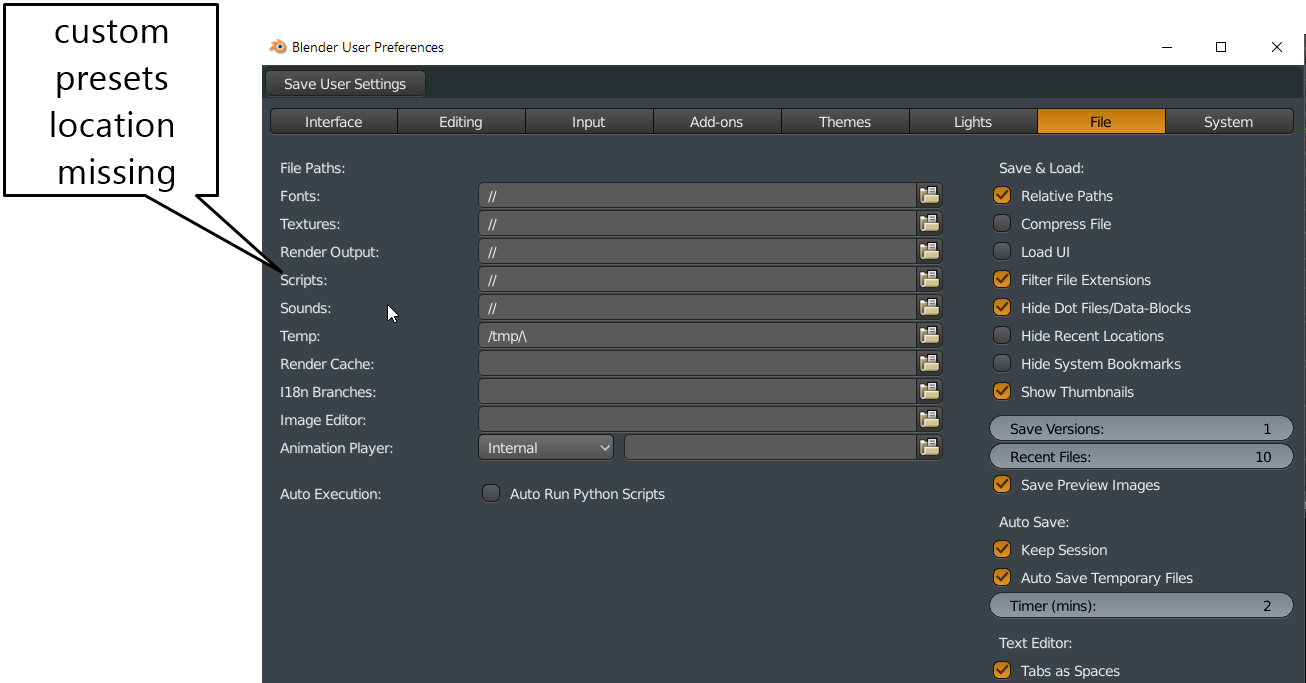Disable Show Thumbnails checkbox

pyautogui.click(x=1002, y=392)
